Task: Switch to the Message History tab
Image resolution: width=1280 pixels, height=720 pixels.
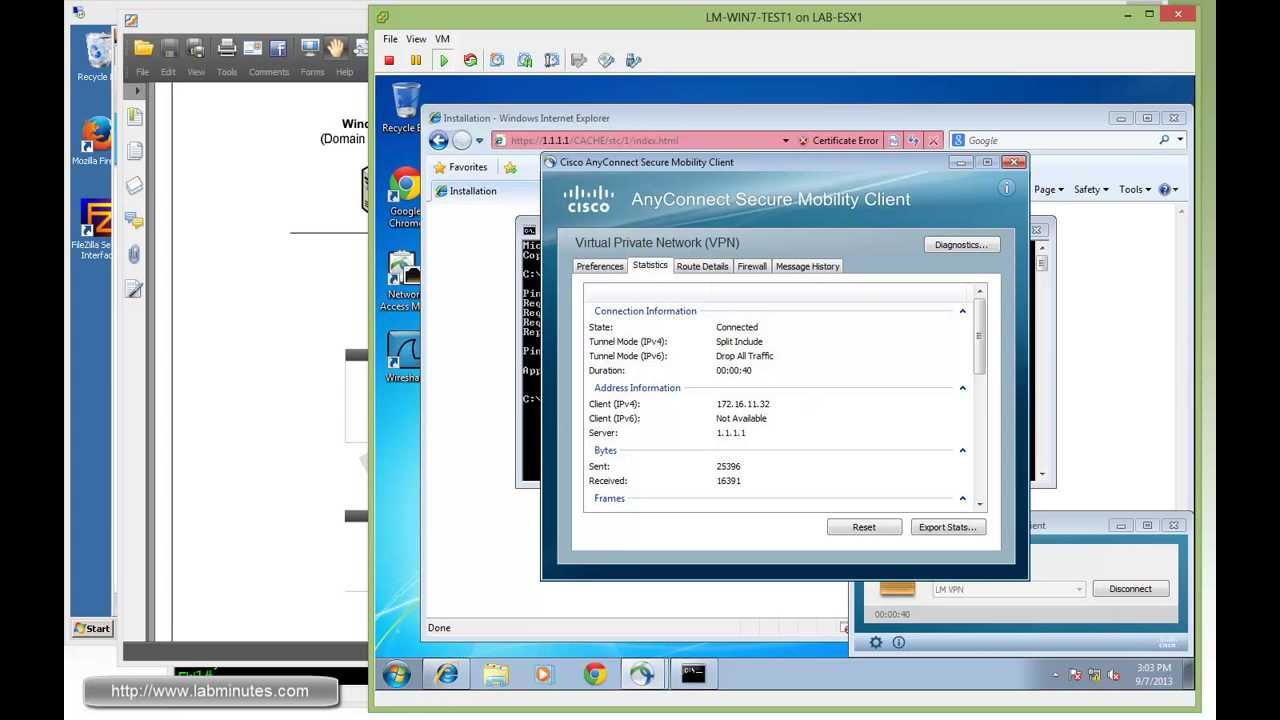Action: coord(807,266)
